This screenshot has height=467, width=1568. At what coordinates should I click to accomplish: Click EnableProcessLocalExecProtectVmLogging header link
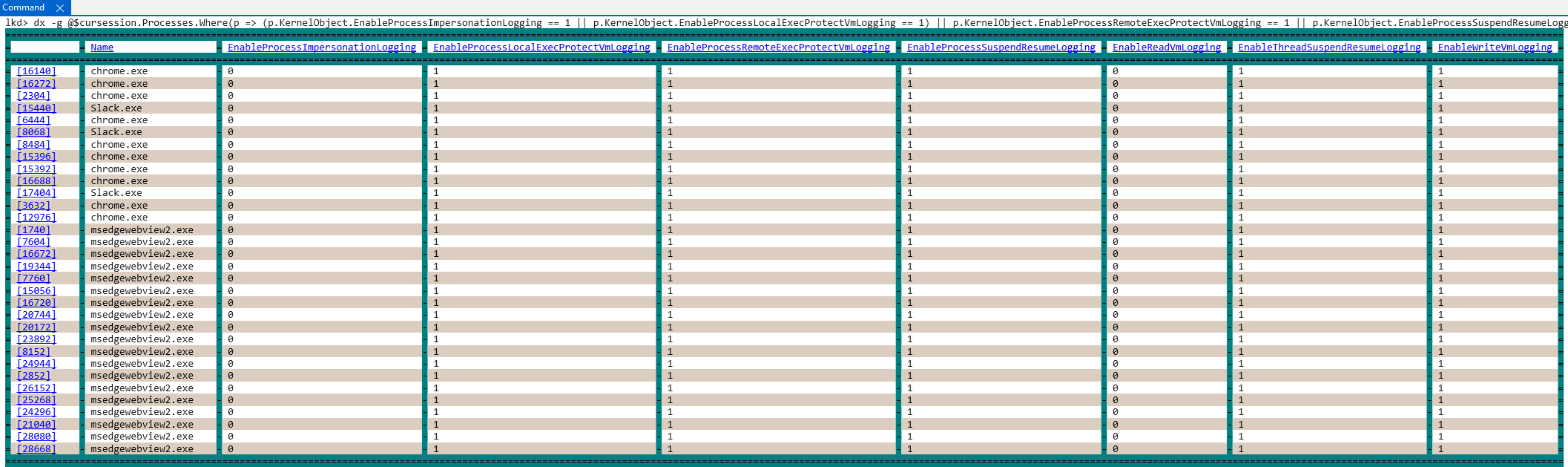pyautogui.click(x=541, y=47)
